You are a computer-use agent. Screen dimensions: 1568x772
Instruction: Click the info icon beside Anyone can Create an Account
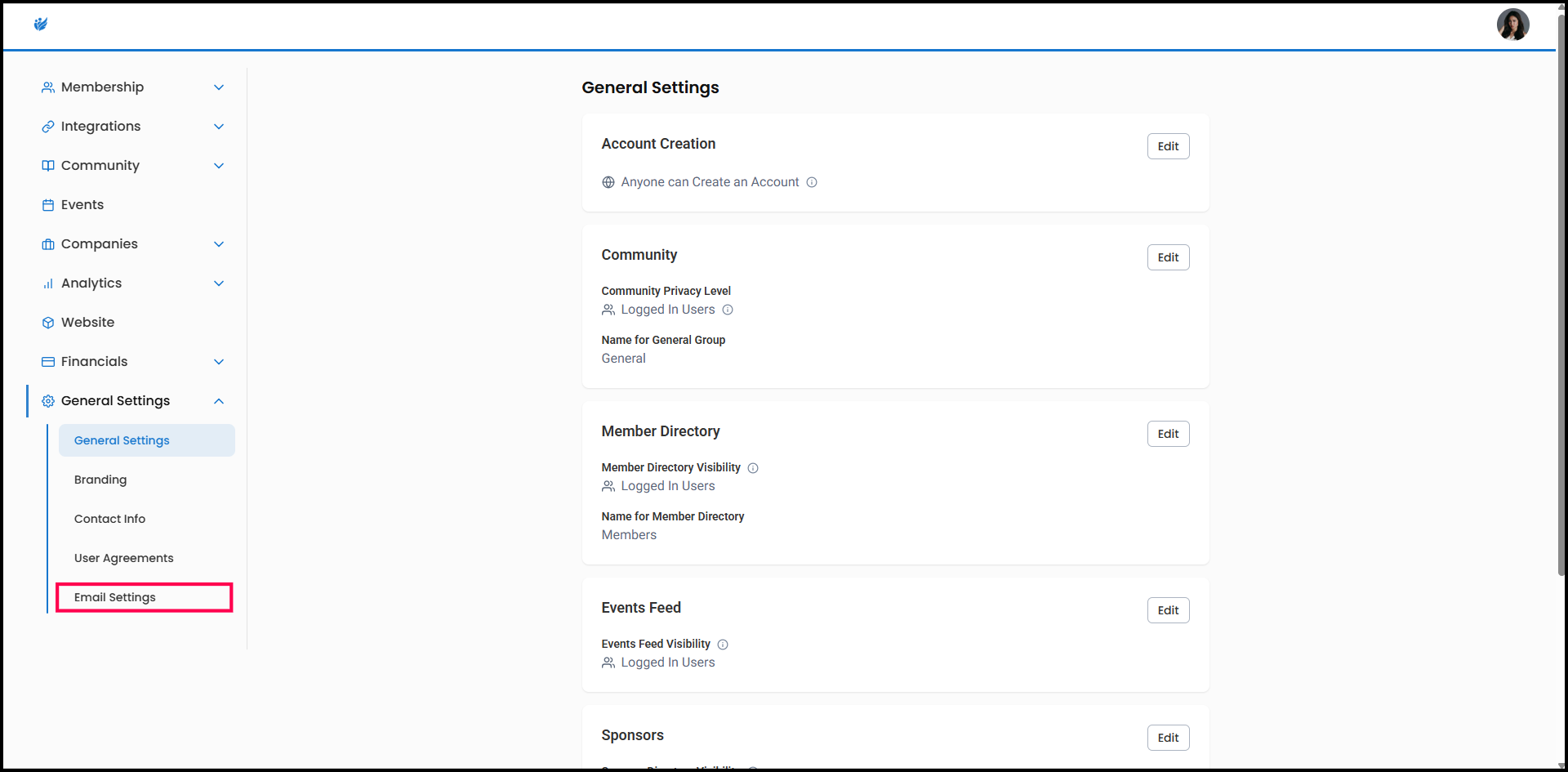pyautogui.click(x=812, y=182)
